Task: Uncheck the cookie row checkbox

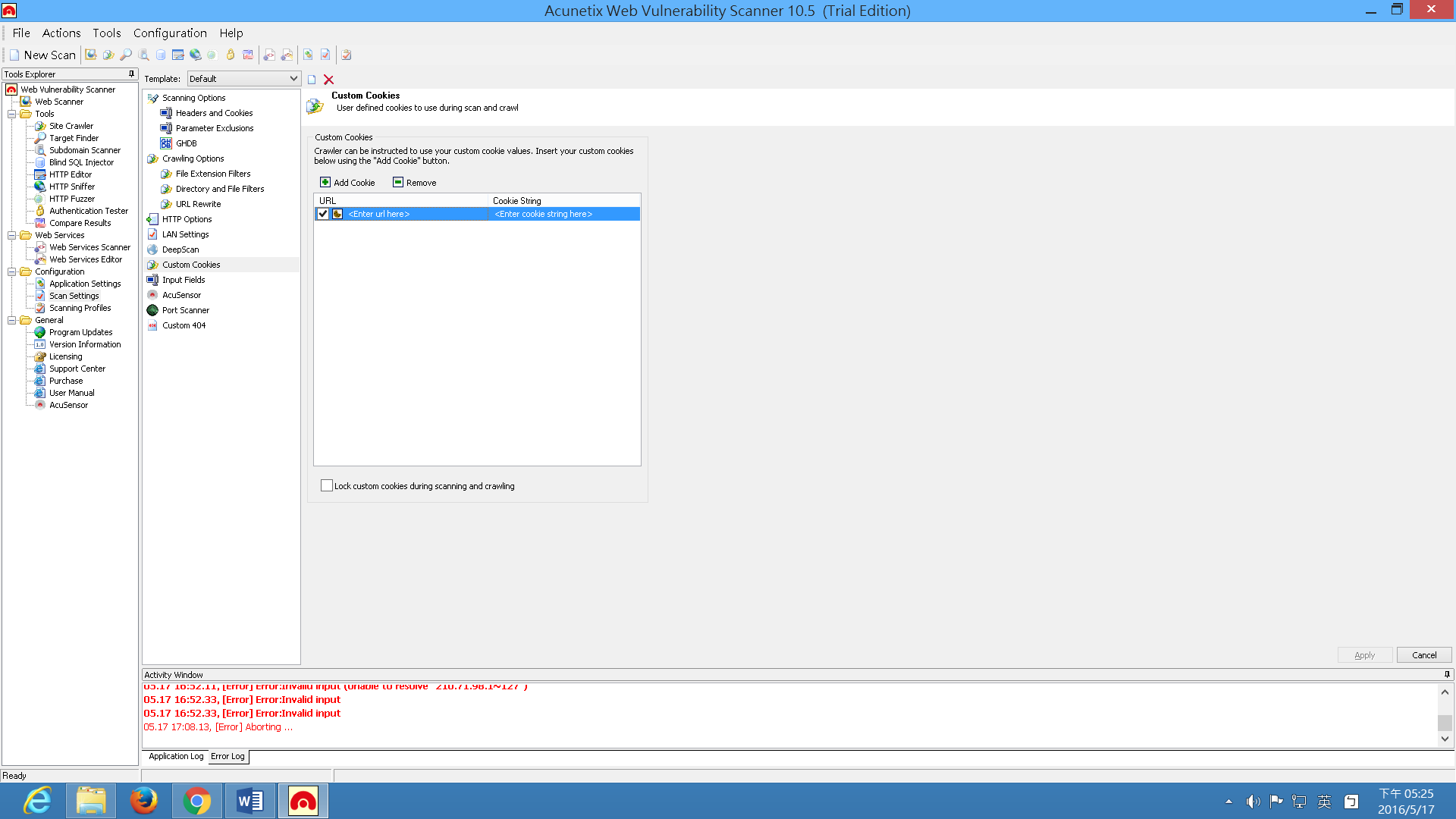Action: tap(323, 214)
